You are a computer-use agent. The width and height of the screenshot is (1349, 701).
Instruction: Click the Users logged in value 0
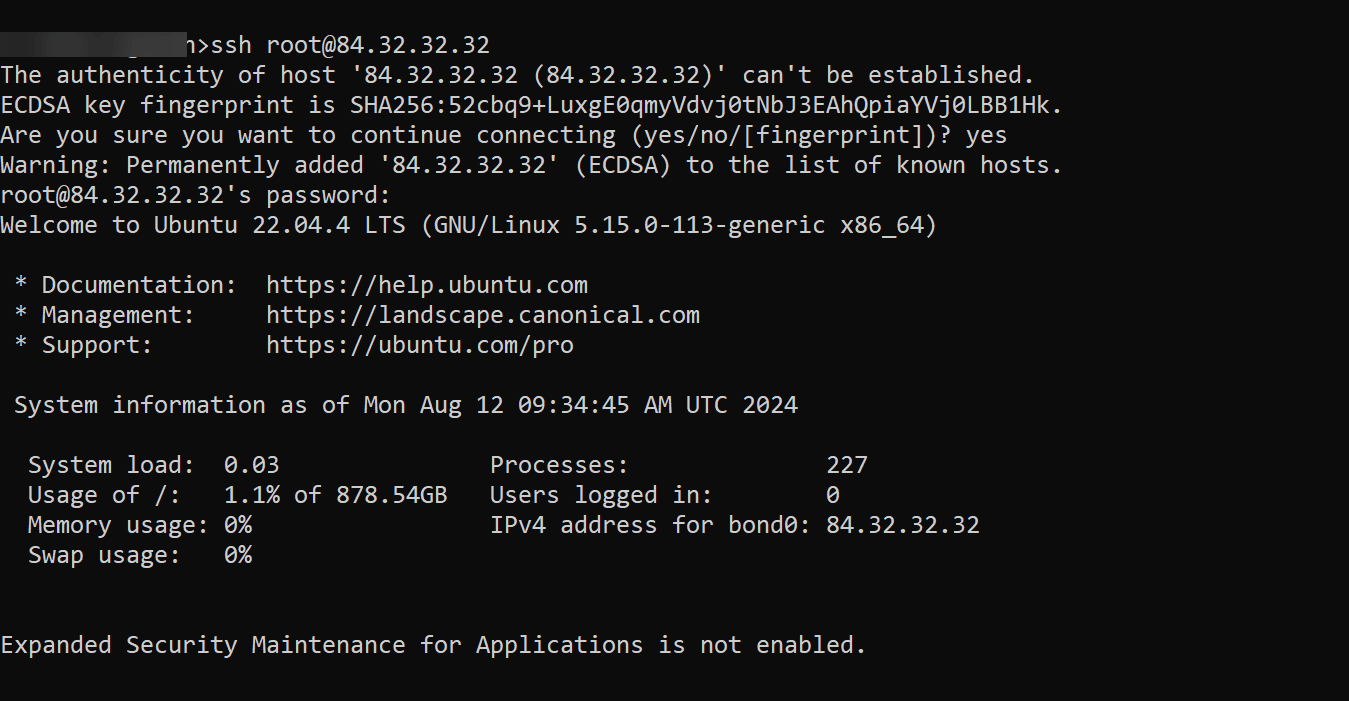(x=832, y=495)
